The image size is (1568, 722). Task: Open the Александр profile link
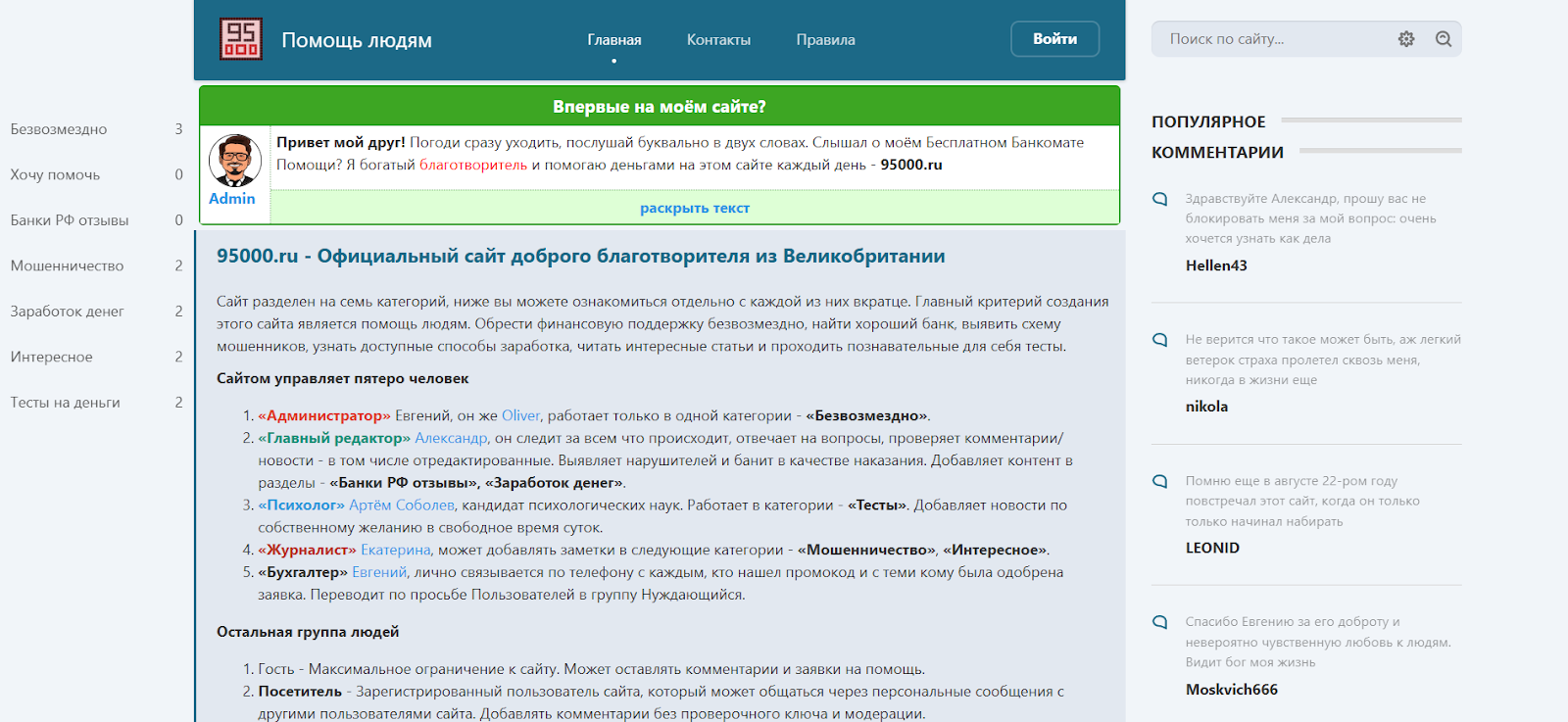(451, 438)
